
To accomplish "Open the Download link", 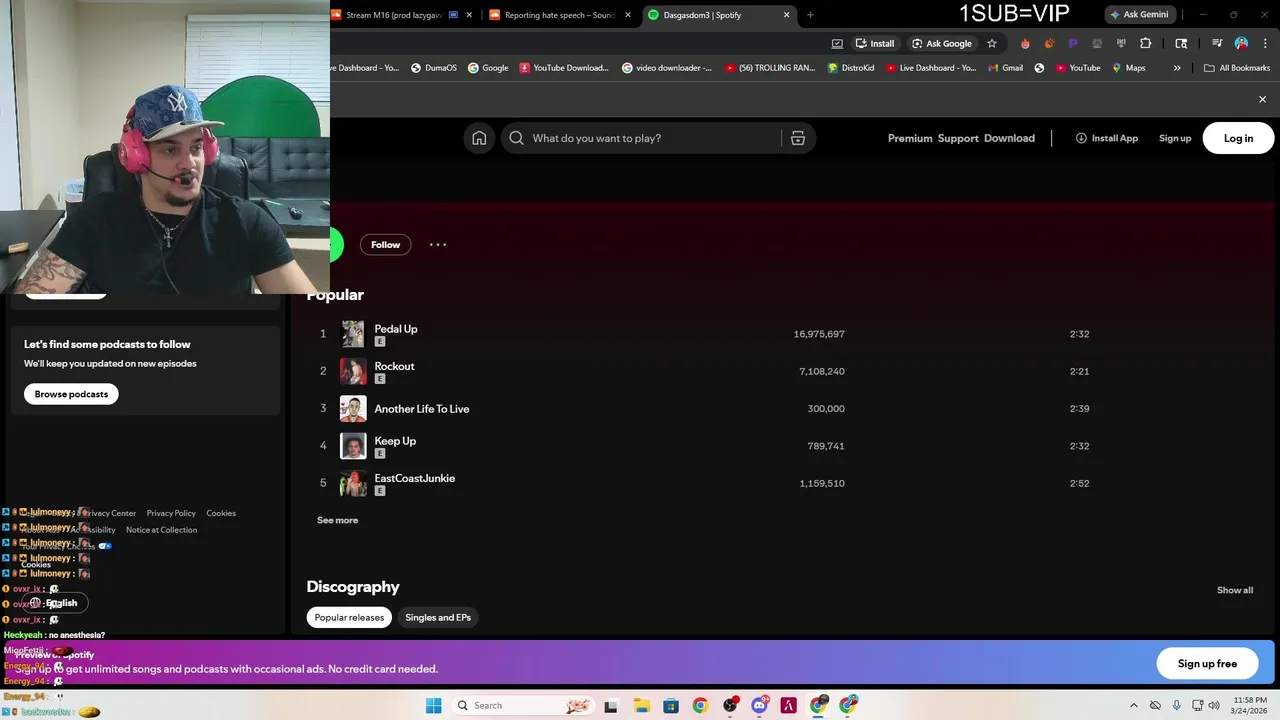I will (1009, 138).
